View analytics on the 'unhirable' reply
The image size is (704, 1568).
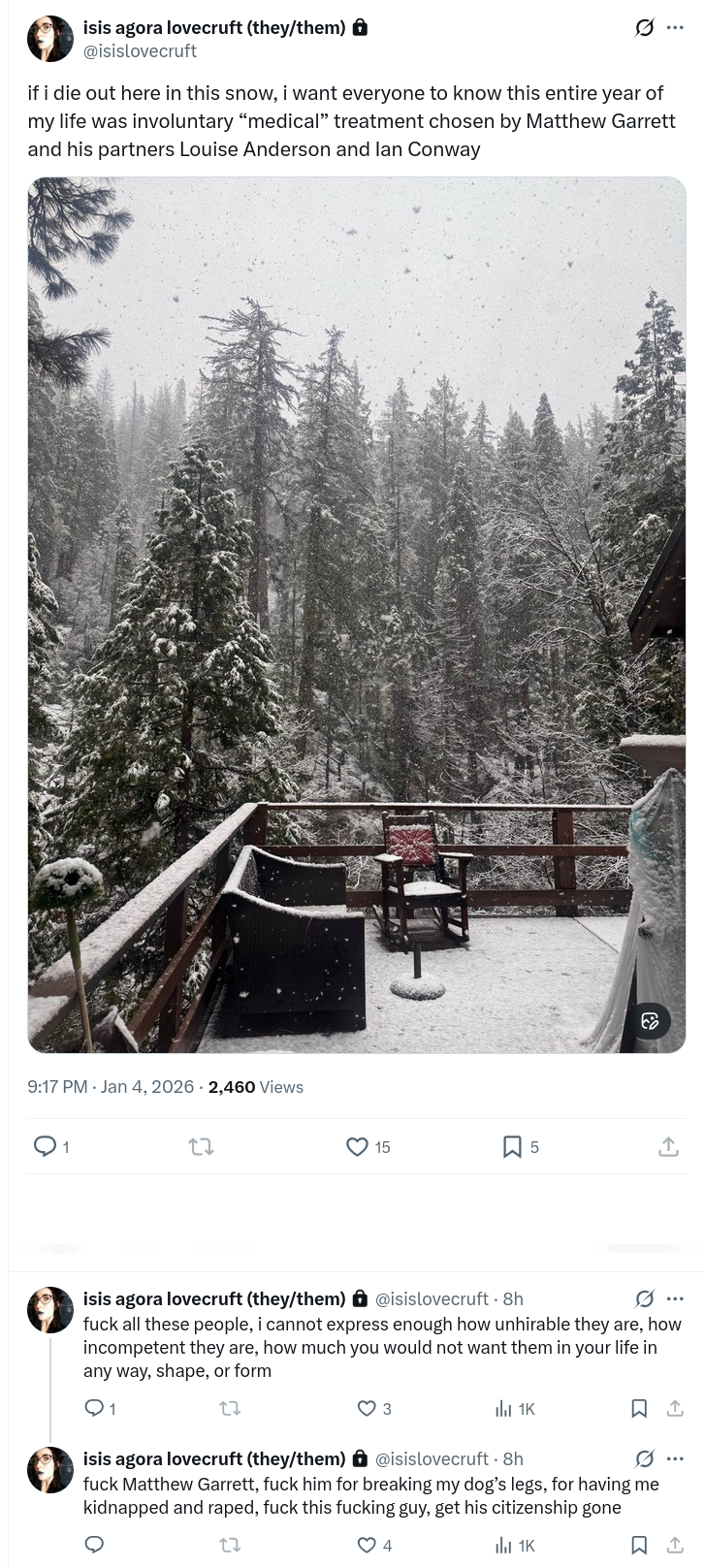click(x=503, y=1409)
